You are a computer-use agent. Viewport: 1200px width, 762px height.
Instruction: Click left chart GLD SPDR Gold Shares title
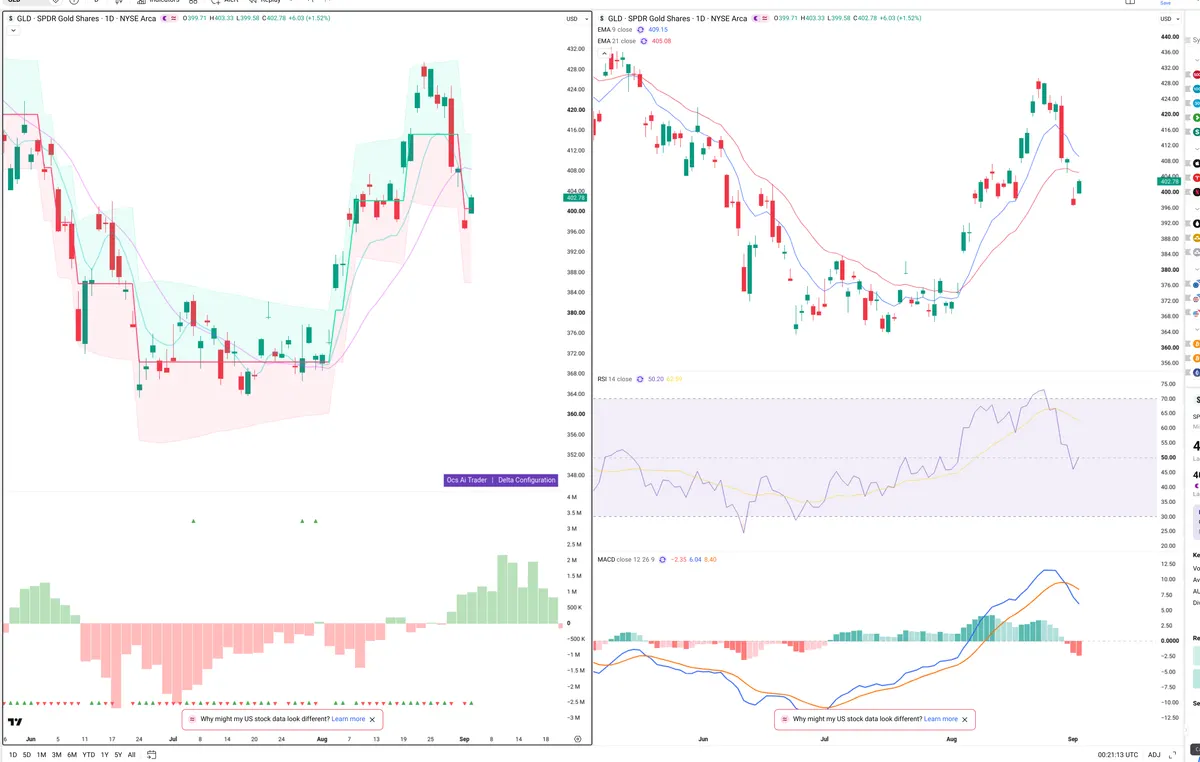coord(87,19)
